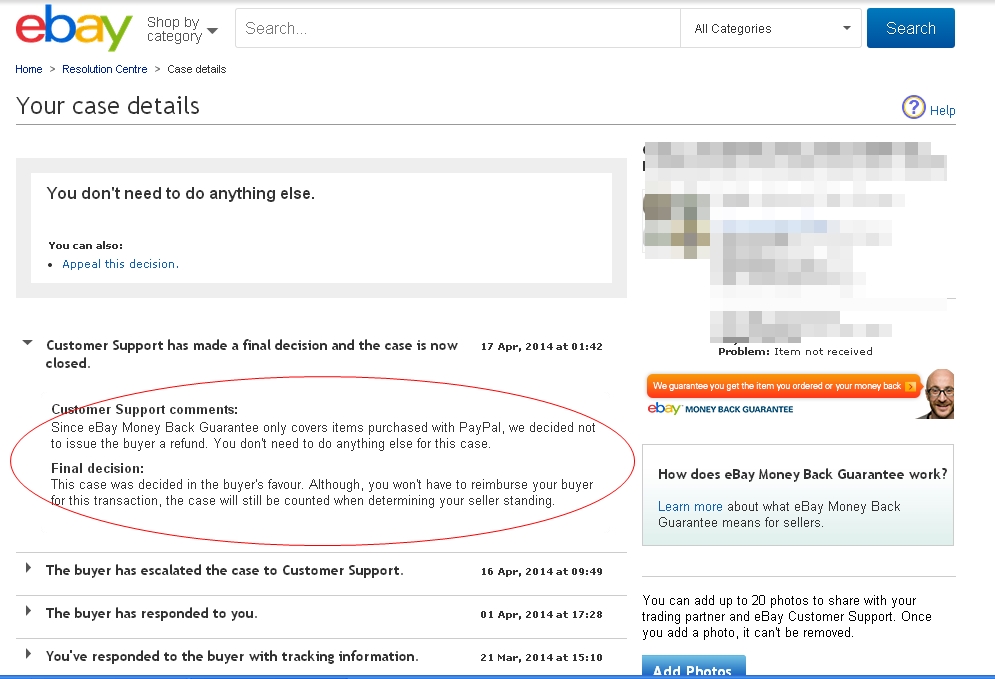
Task: Click the Appeal this decision link
Action: pyautogui.click(x=119, y=264)
